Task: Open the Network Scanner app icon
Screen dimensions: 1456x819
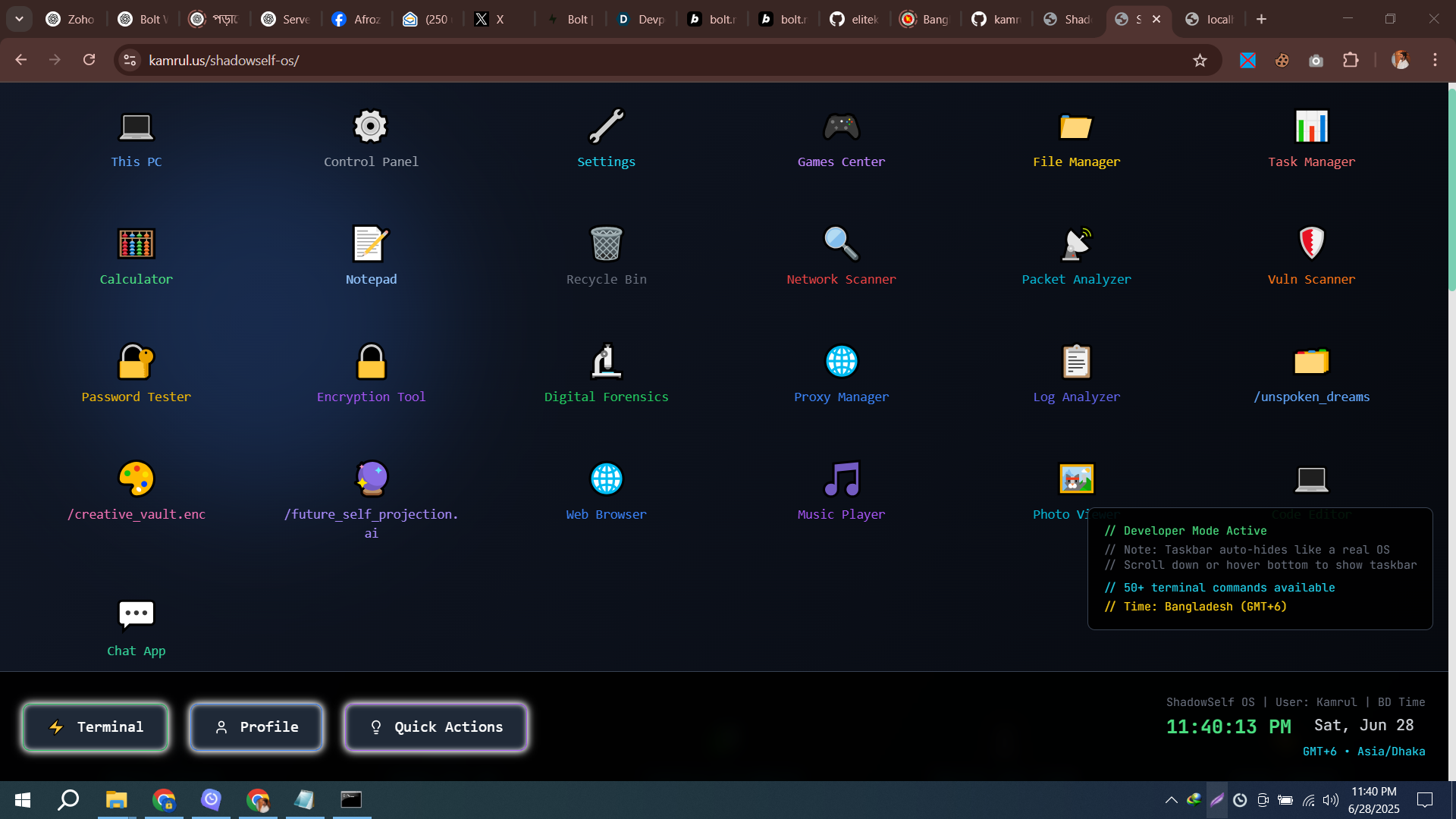Action: pos(841,244)
